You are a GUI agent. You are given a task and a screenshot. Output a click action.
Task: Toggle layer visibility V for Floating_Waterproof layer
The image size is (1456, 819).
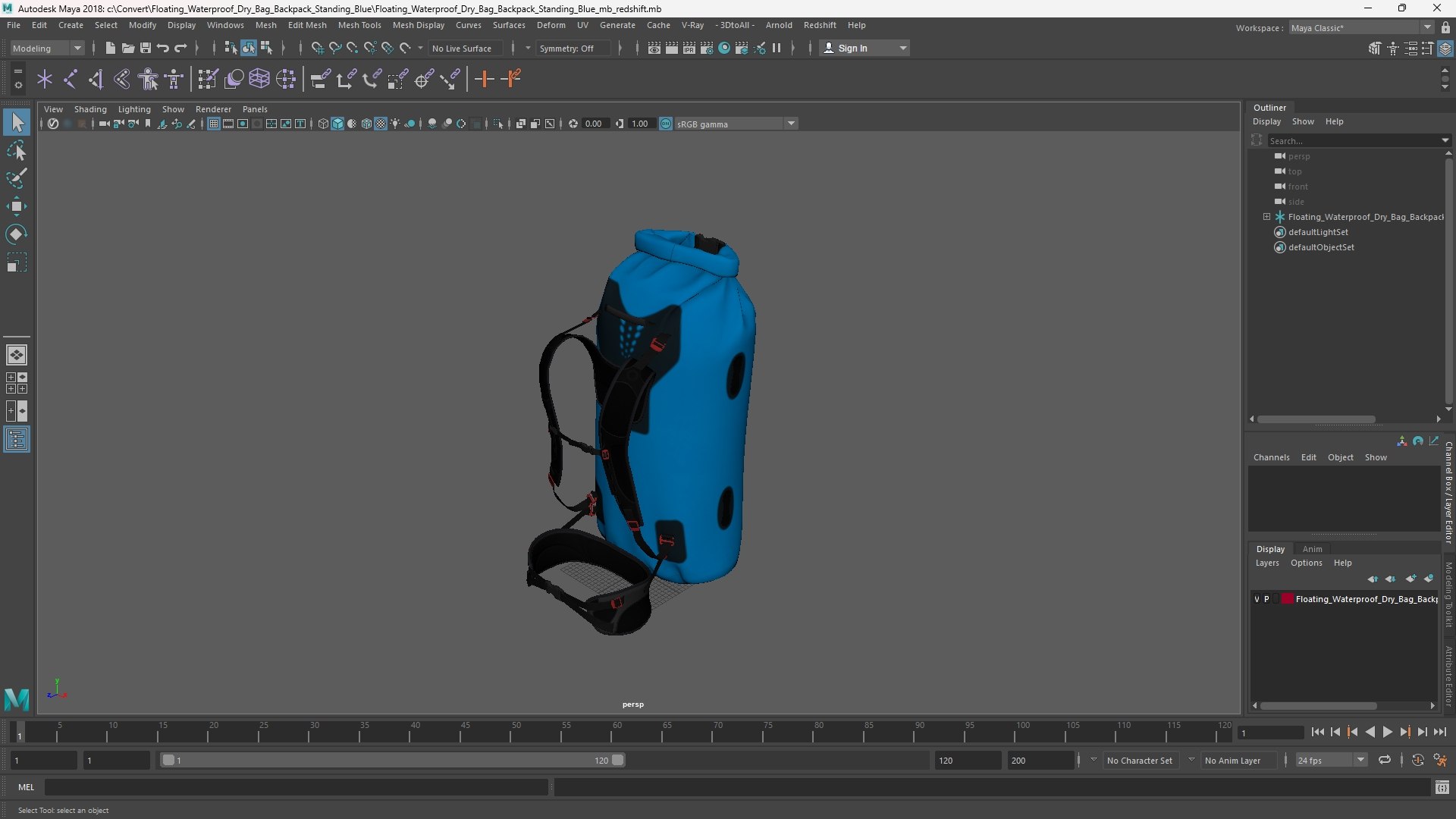coord(1257,599)
